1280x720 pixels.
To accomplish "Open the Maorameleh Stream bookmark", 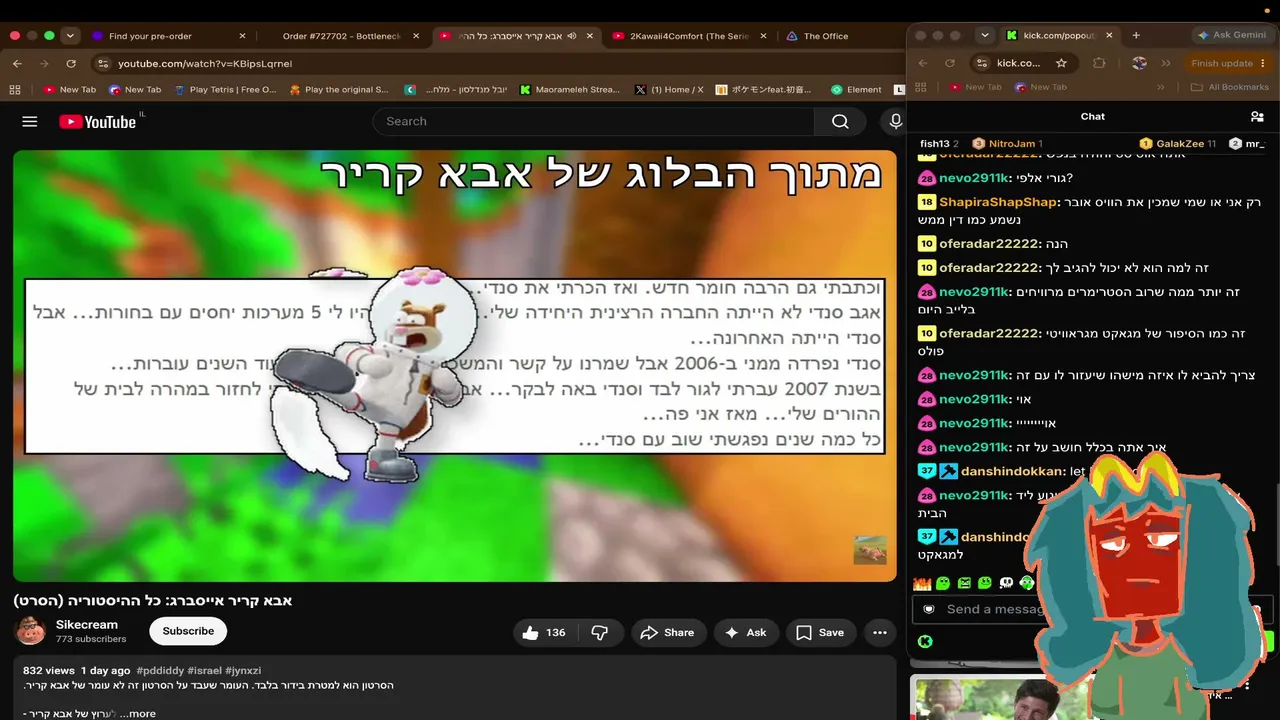I will tap(570, 89).
